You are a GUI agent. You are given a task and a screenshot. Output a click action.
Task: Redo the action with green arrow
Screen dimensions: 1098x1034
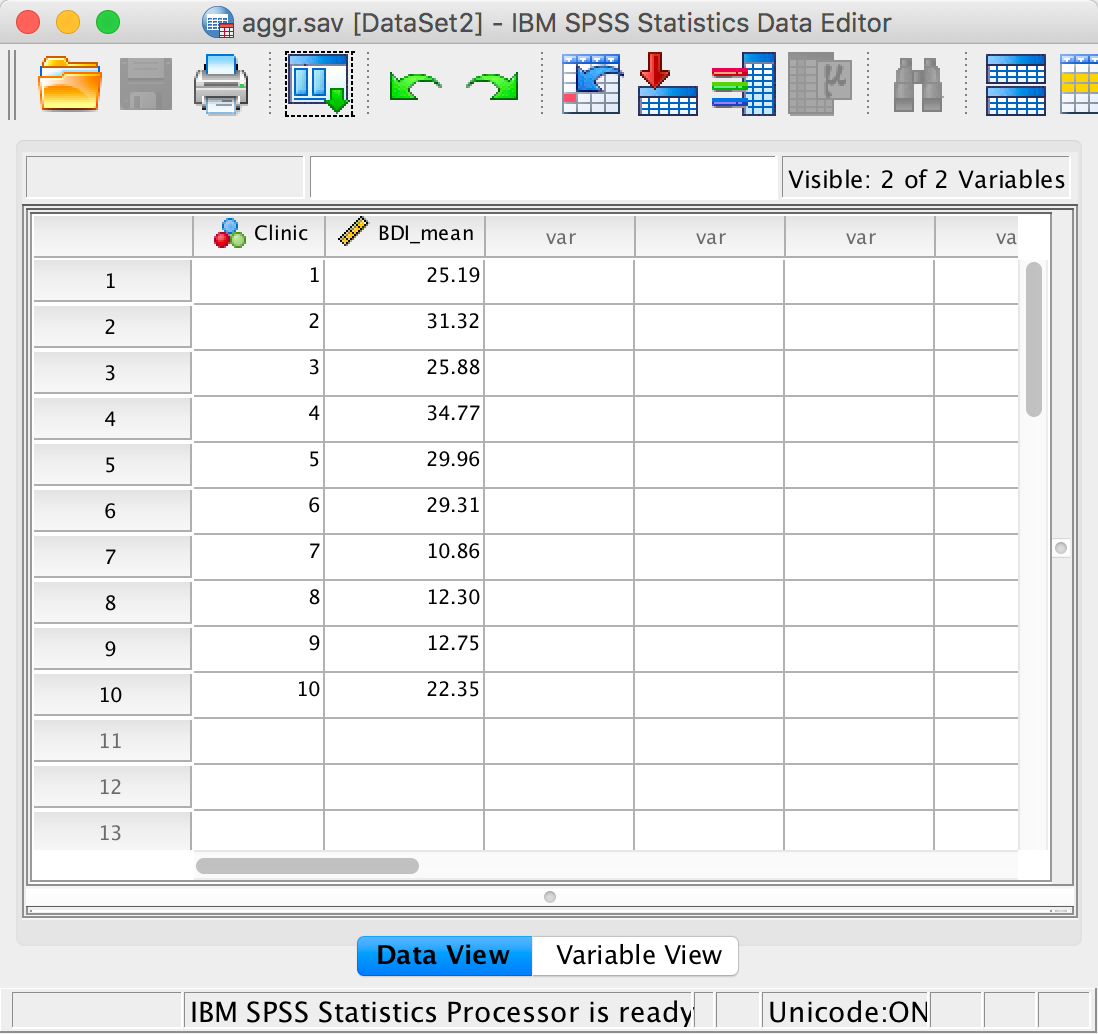pos(492,86)
